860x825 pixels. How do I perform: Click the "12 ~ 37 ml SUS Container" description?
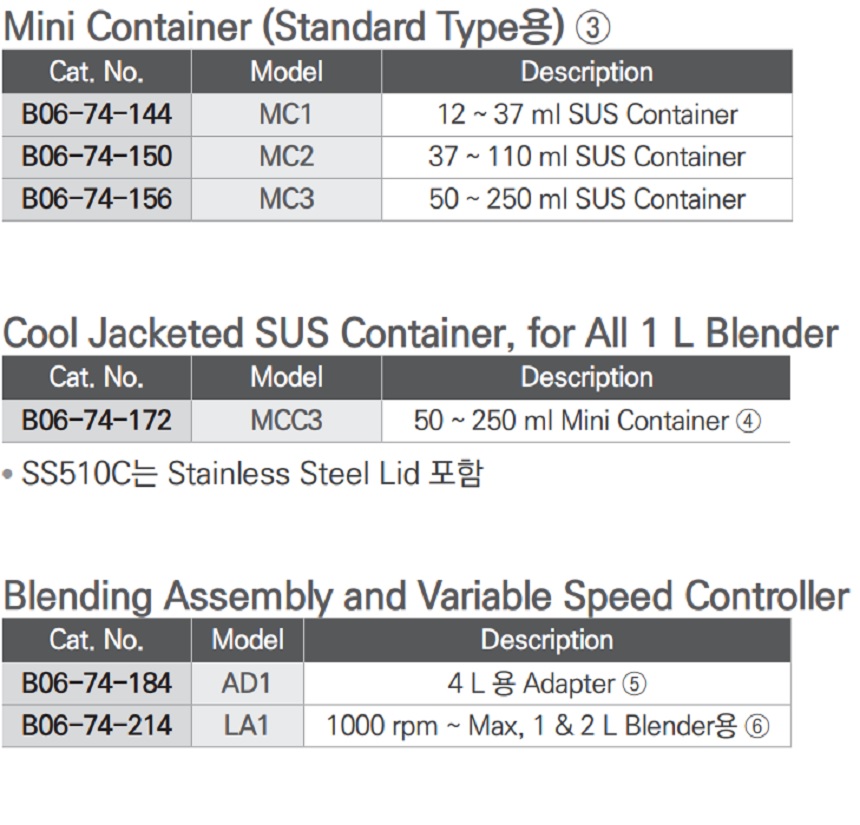(587, 115)
